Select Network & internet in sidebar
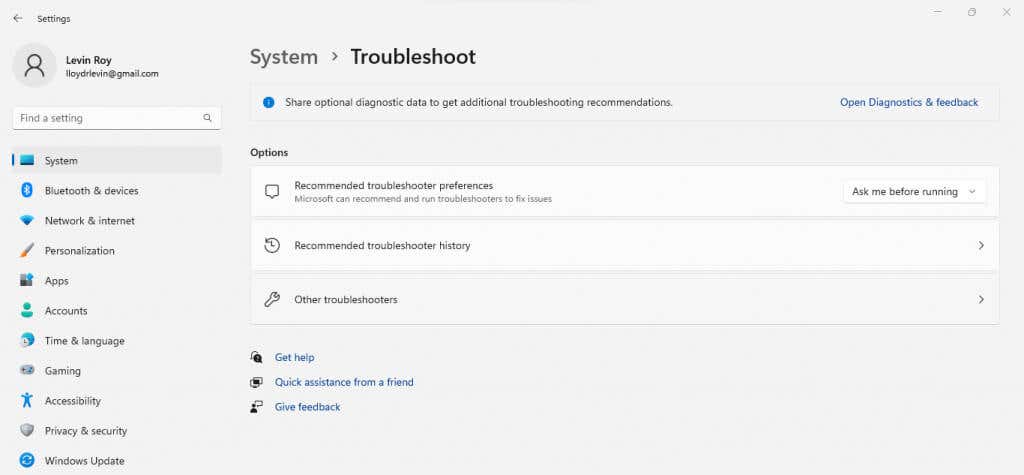Image resolution: width=1024 pixels, height=475 pixels. coord(117,221)
